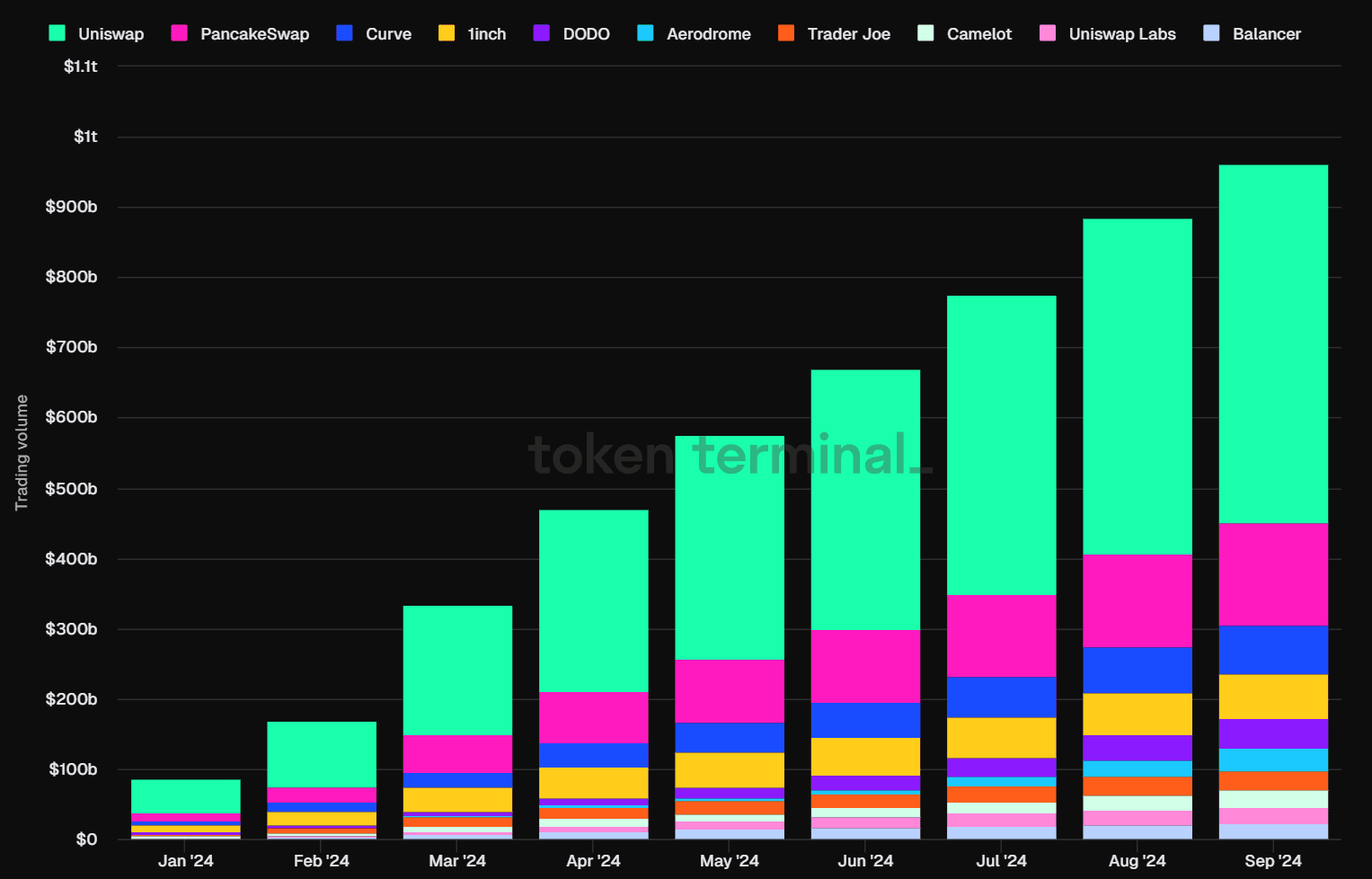The width and height of the screenshot is (1372, 879).
Task: Click the May '24 axis label
Action: 730,861
